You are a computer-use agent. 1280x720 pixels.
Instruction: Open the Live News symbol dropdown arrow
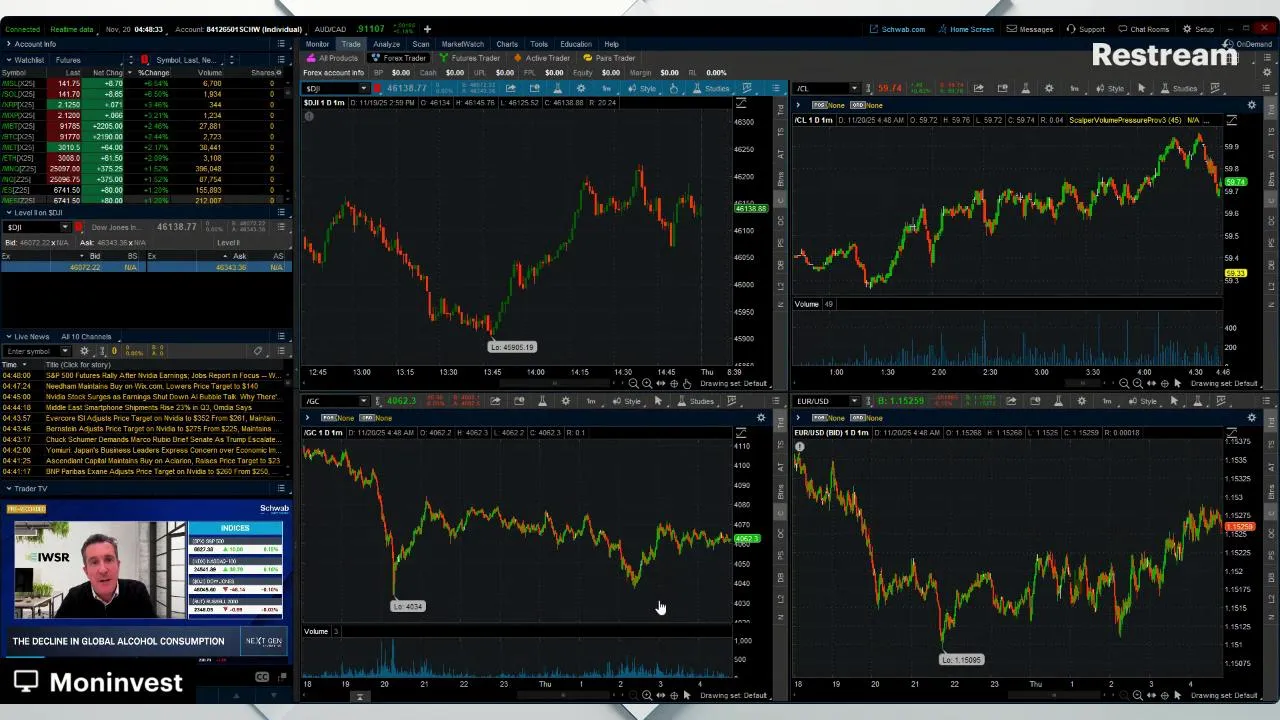pos(65,351)
